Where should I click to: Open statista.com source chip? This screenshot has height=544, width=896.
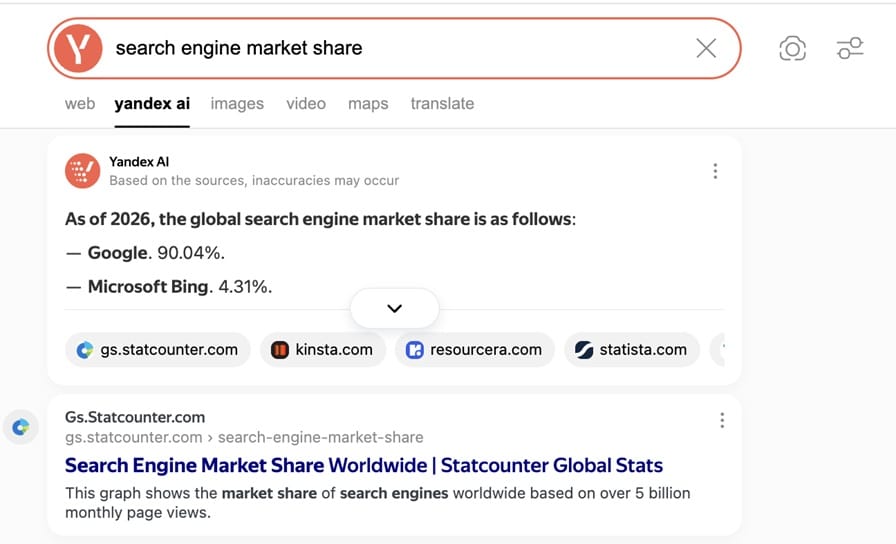pyautogui.click(x=632, y=350)
